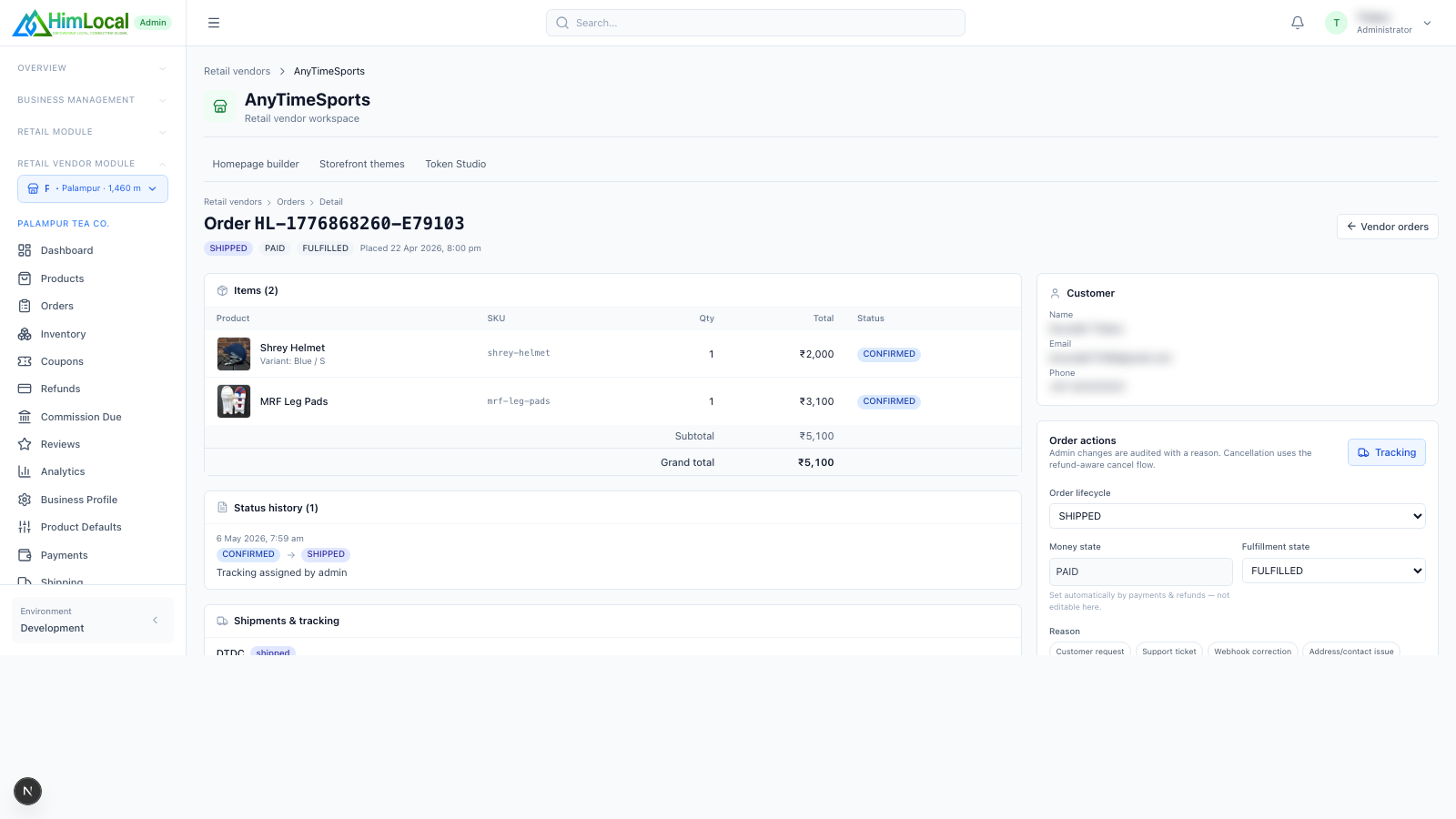This screenshot has height=819, width=1456.
Task: Select the Support ticket reason chip
Action: (x=1168, y=651)
